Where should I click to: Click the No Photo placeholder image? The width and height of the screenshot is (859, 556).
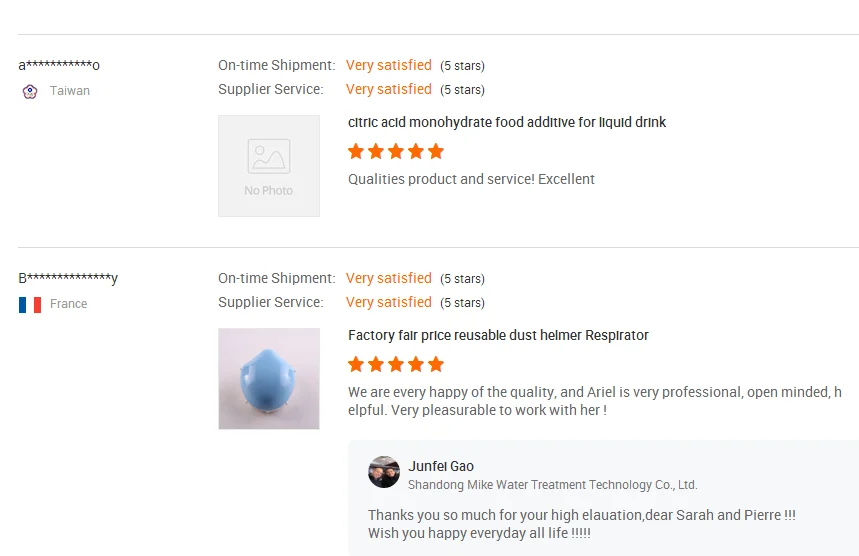point(269,166)
